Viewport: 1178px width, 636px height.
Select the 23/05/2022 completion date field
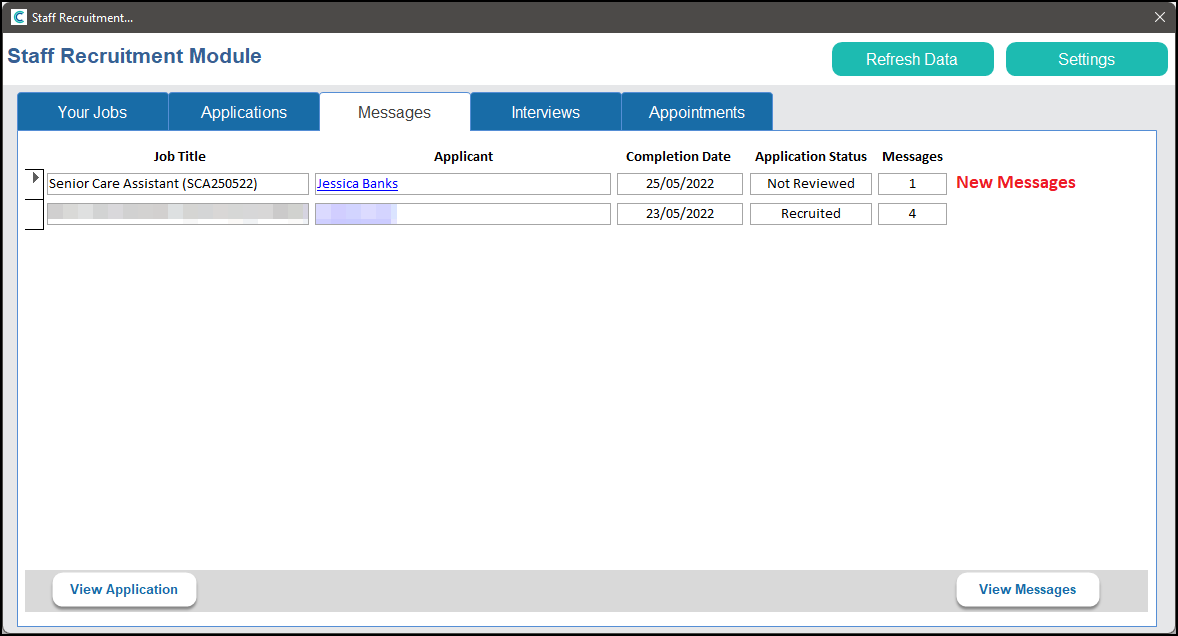click(679, 214)
